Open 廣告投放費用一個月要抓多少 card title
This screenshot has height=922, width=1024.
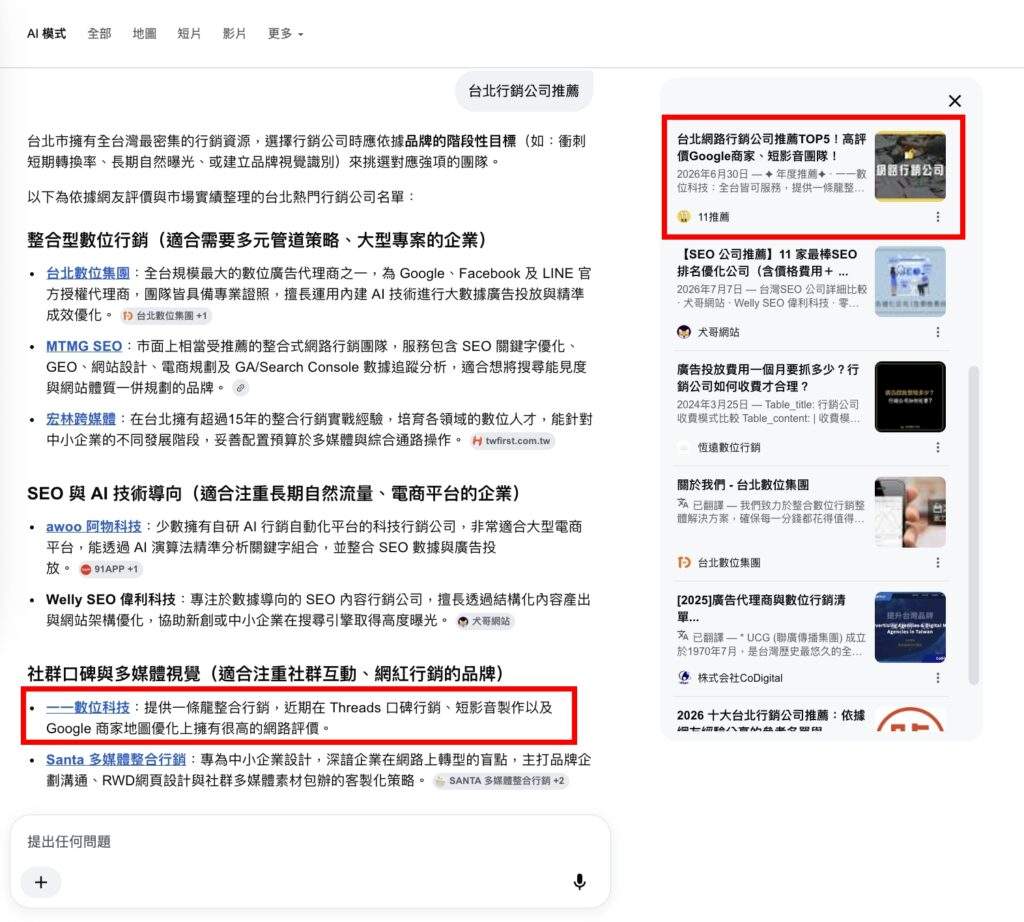click(768, 378)
